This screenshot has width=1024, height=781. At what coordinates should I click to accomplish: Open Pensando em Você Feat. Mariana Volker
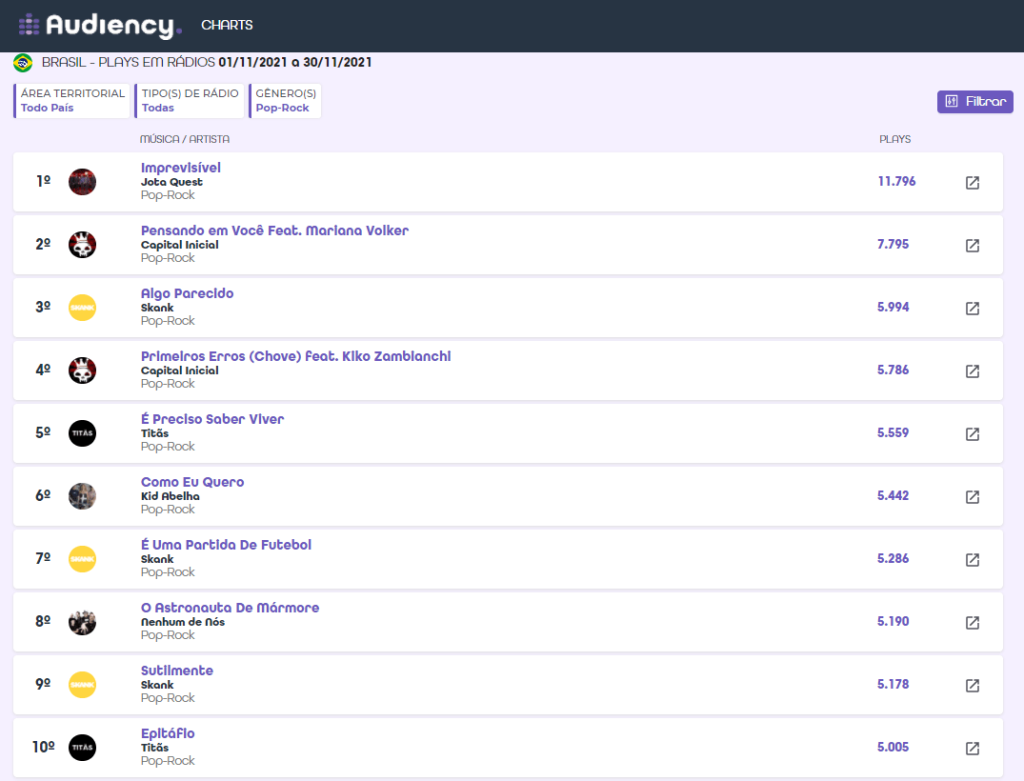pyautogui.click(x=274, y=231)
